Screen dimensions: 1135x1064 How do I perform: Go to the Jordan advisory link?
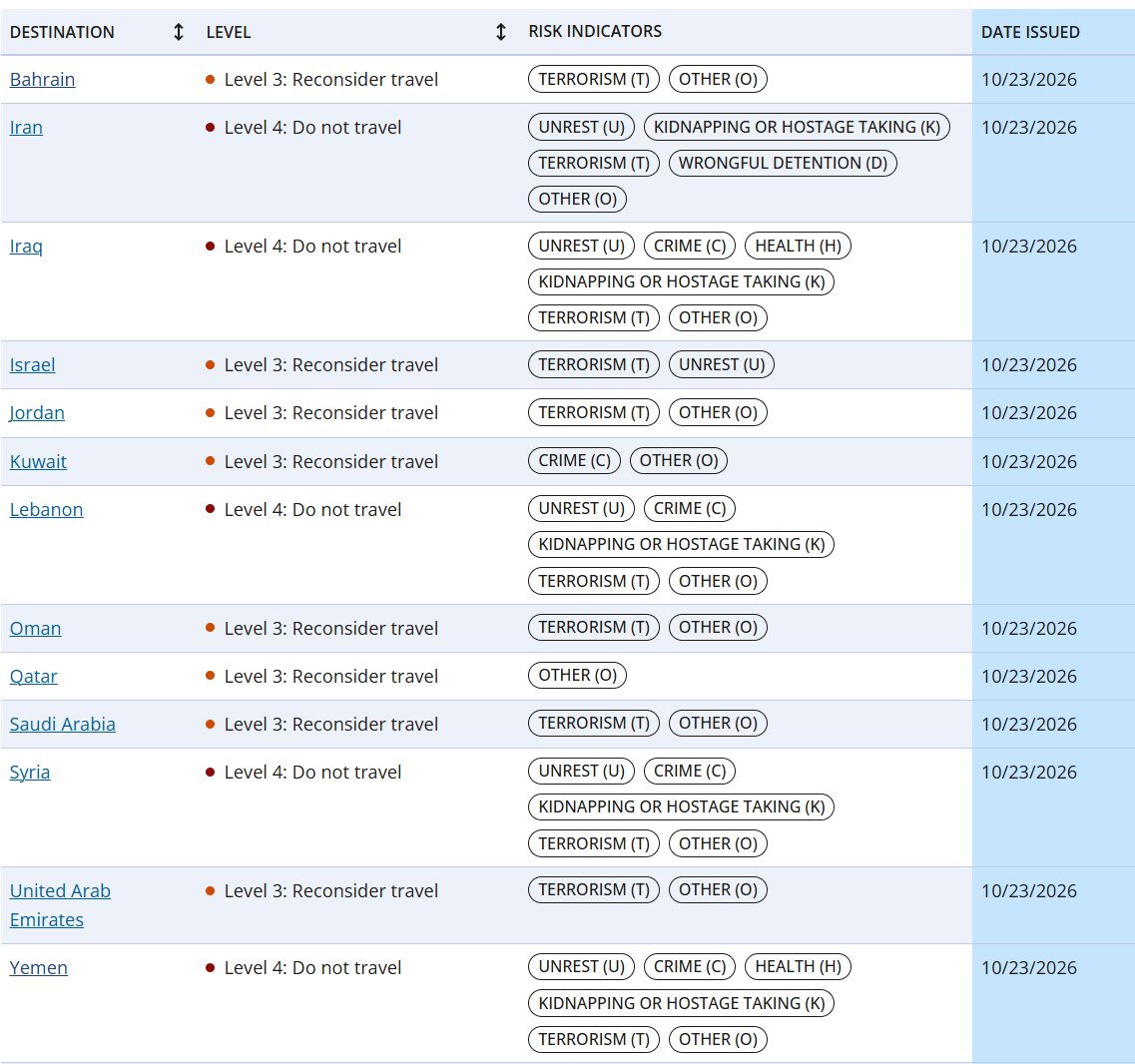pyautogui.click(x=37, y=412)
